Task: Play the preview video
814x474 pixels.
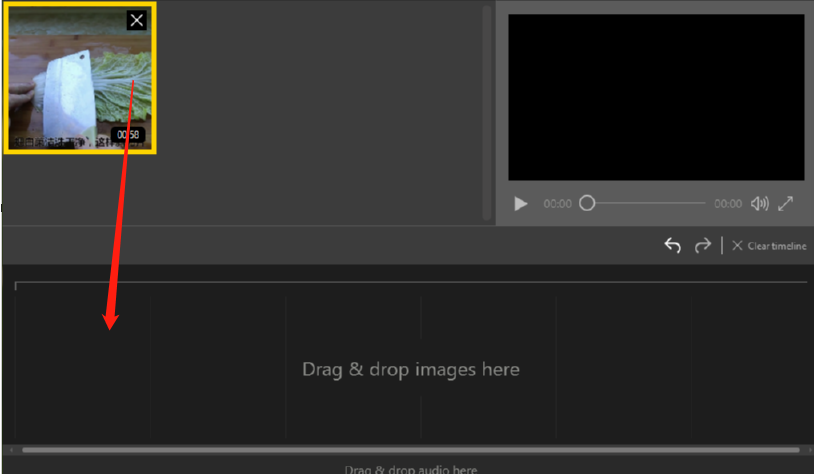Action: click(521, 204)
